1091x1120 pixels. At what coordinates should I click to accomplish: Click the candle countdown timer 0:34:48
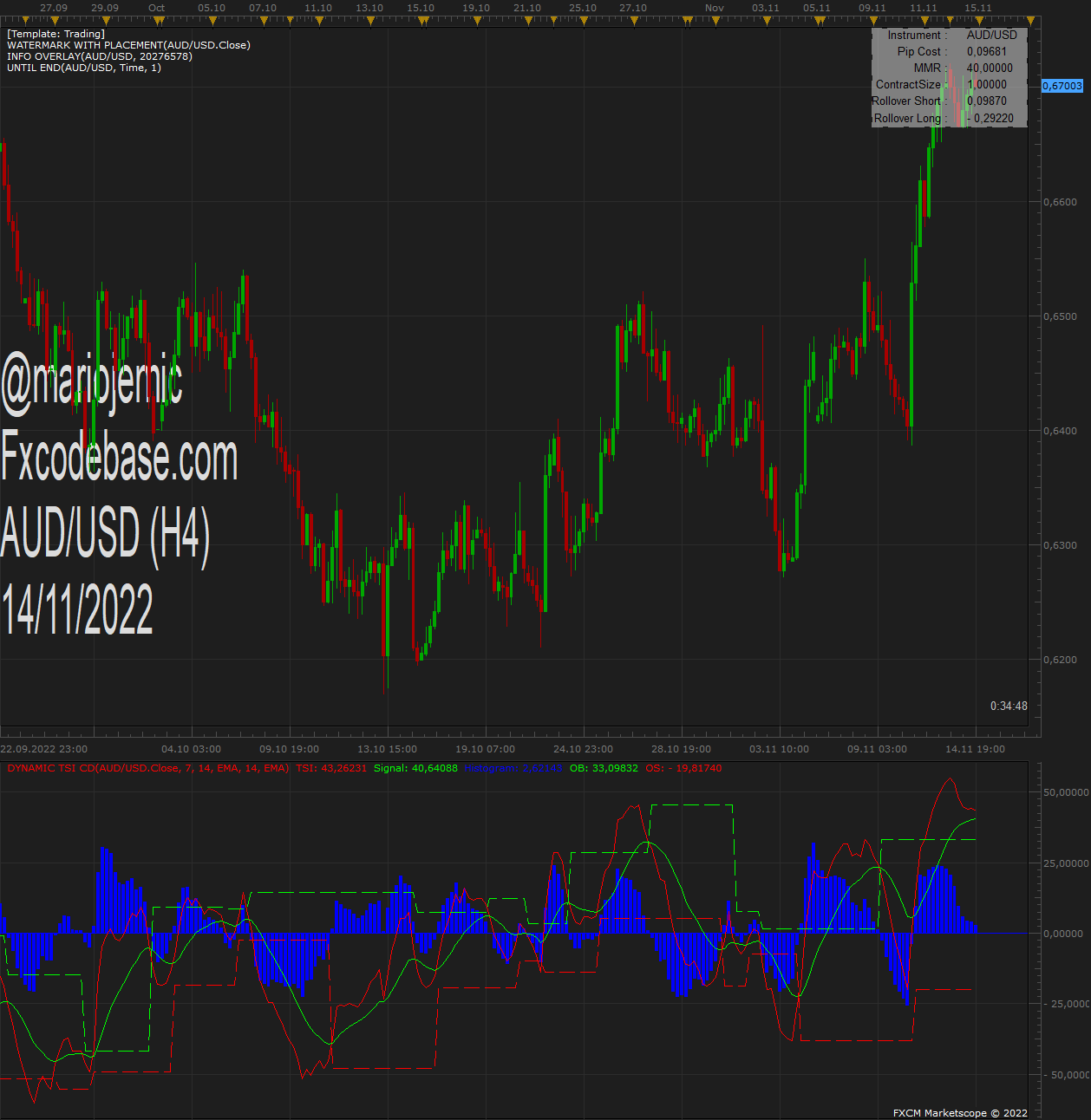coord(1009,706)
